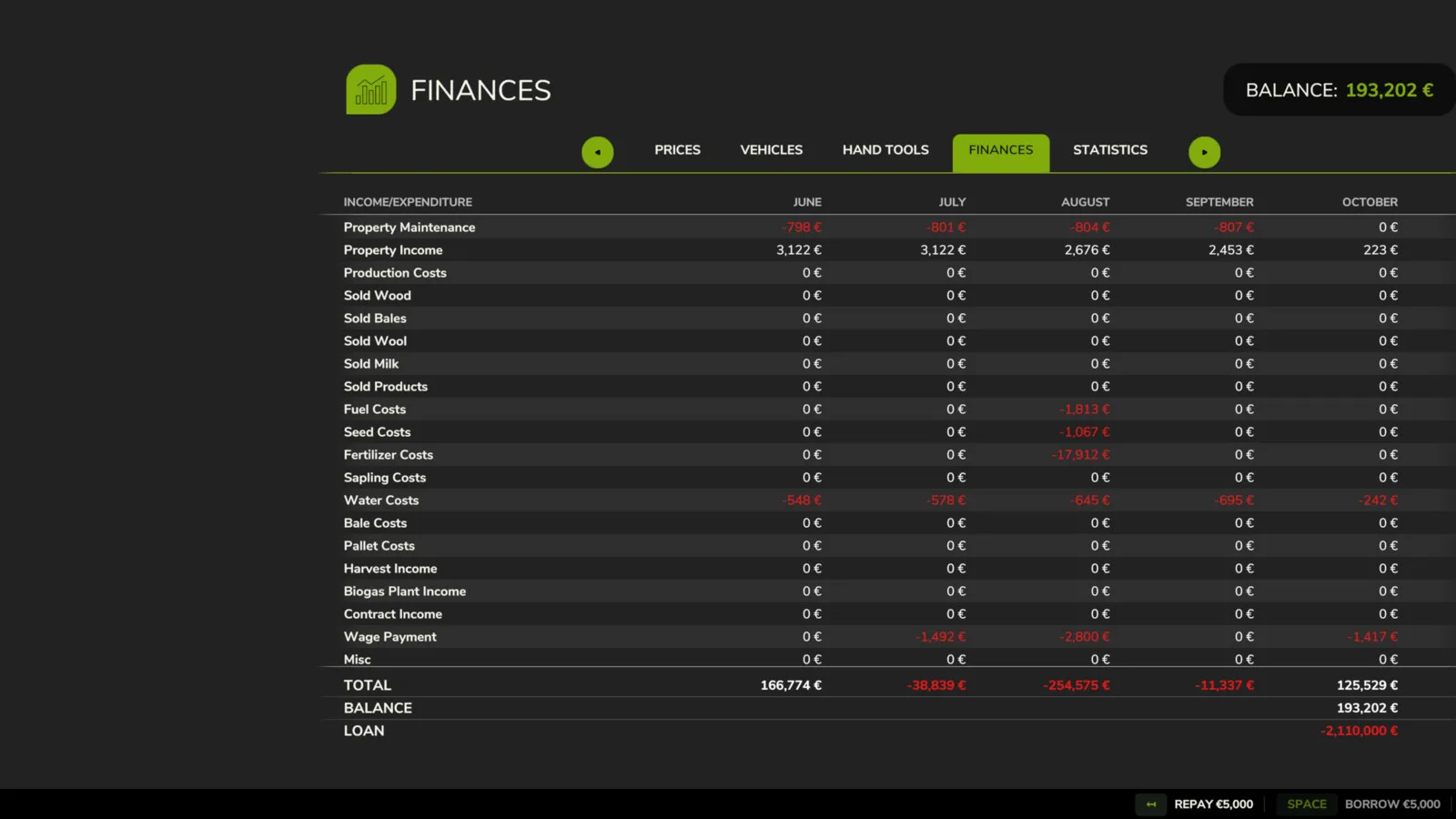Viewport: 1456px width, 819px height.
Task: Click the Wage Payment row label
Action: coord(390,637)
